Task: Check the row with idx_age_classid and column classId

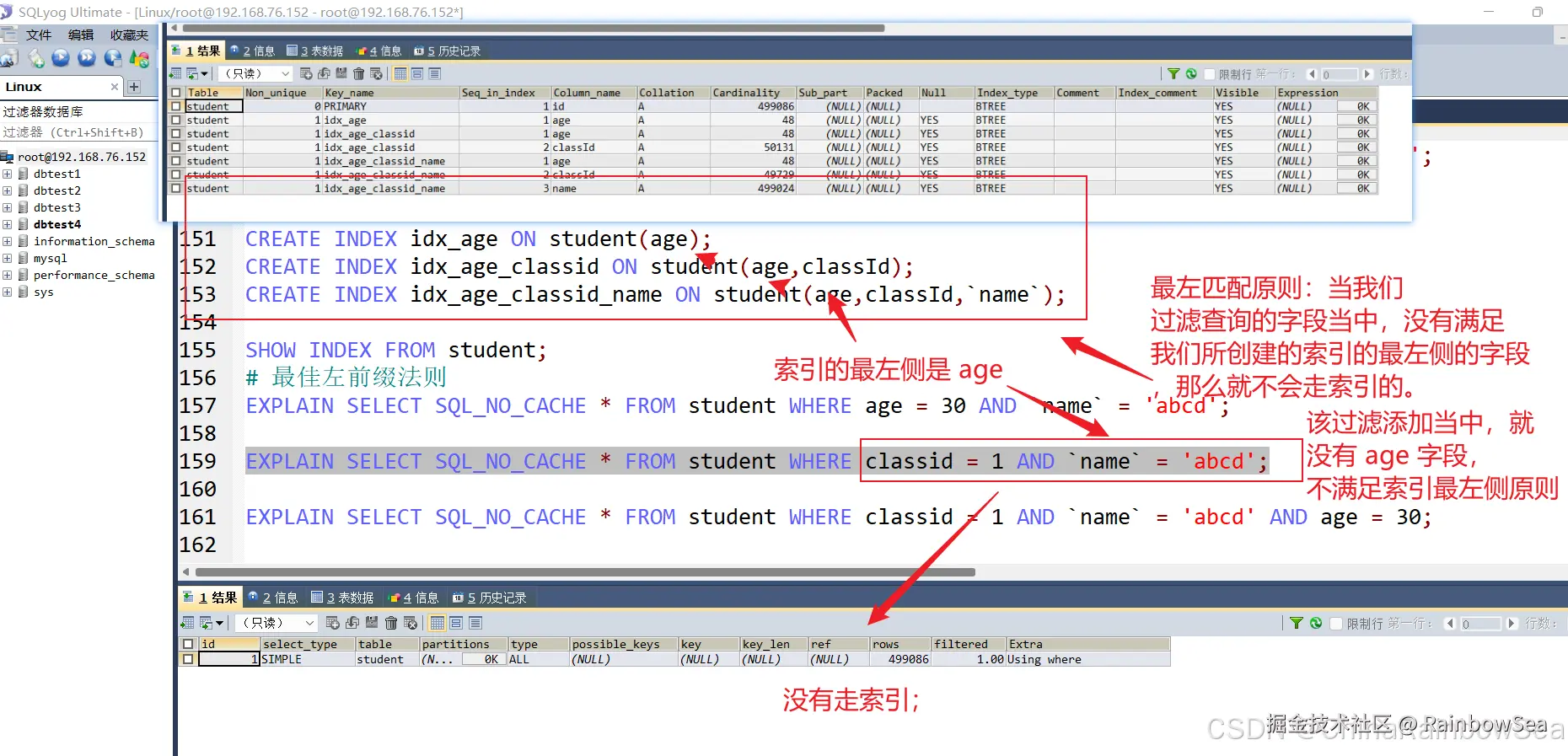Action: (176, 147)
